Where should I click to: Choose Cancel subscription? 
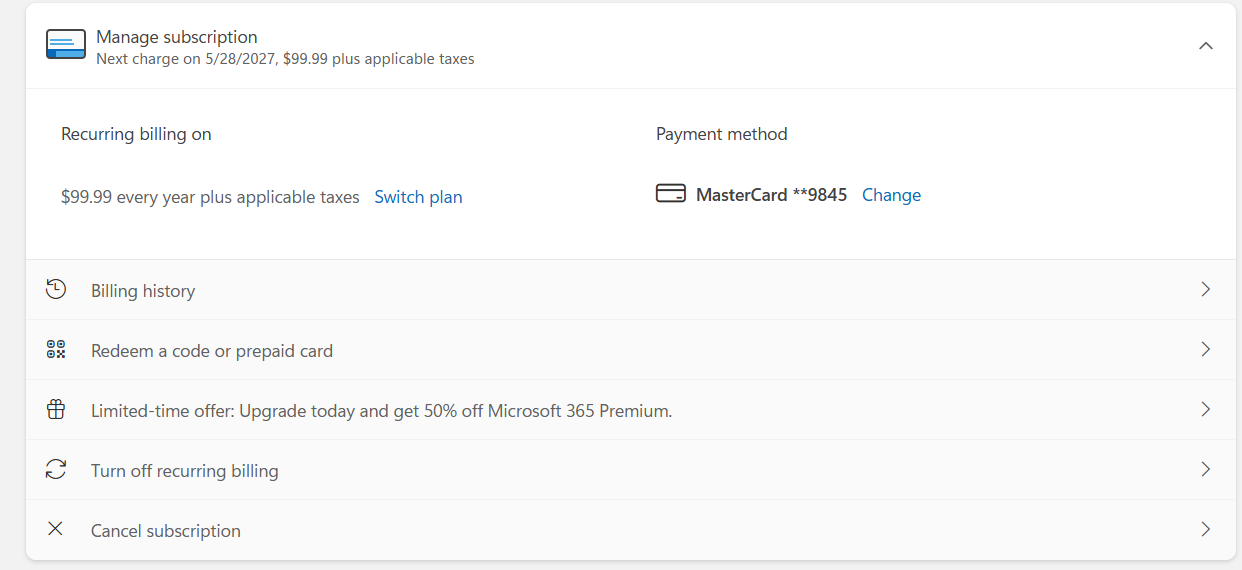click(631, 530)
